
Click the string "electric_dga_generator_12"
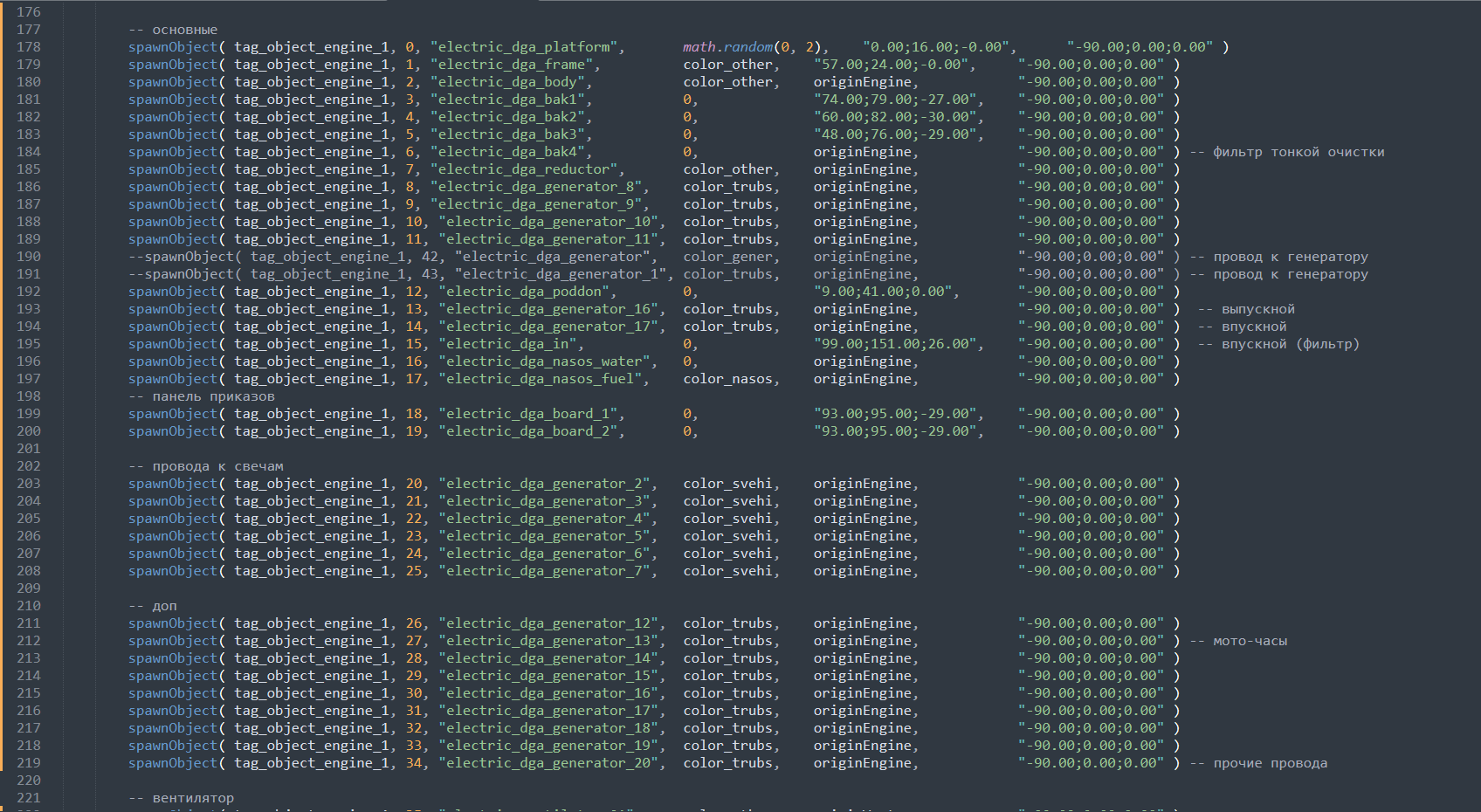pos(548,623)
